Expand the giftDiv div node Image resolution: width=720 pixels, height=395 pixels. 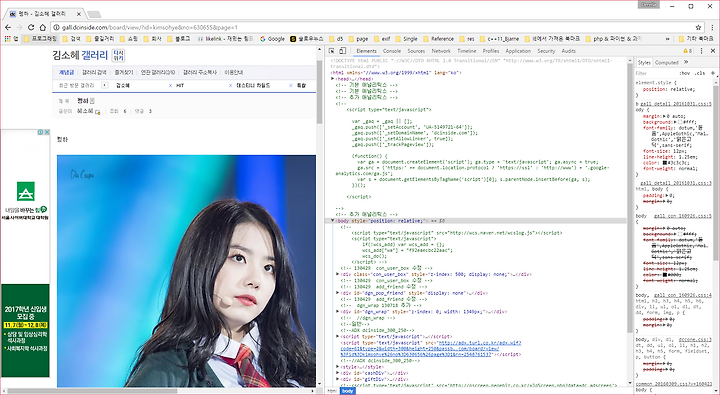coord(338,379)
